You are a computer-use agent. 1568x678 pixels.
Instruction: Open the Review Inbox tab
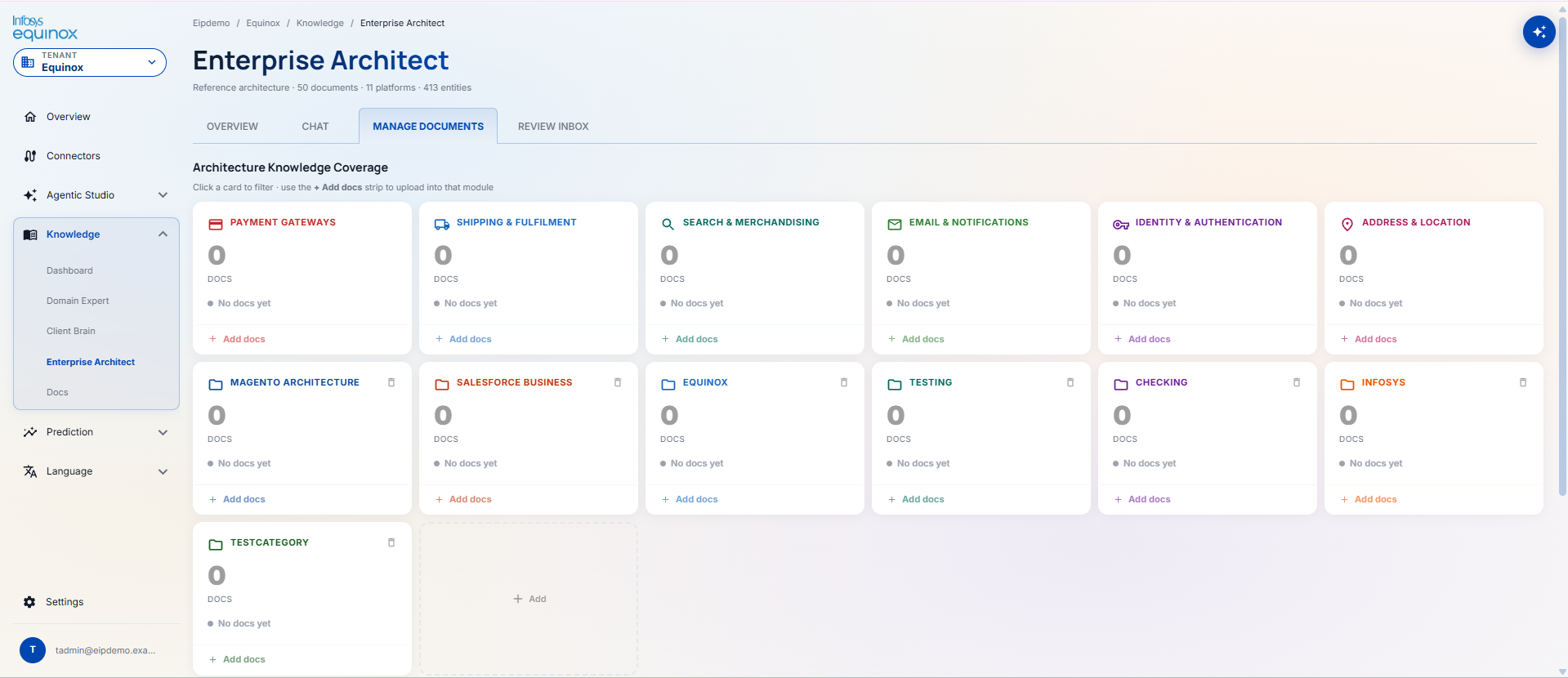[x=553, y=127]
